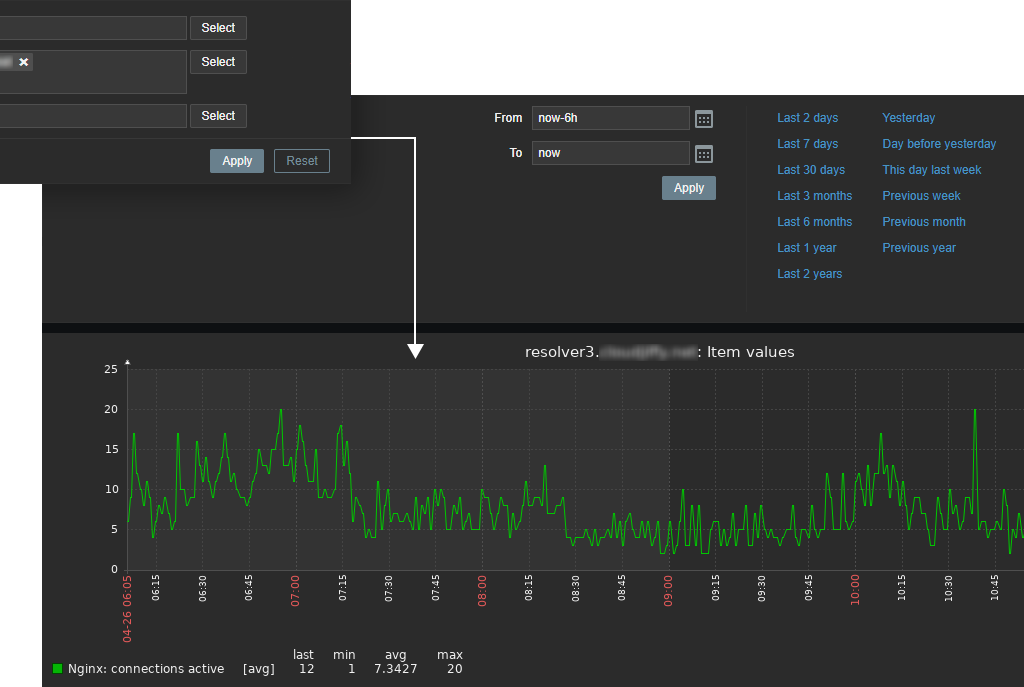This screenshot has height=687, width=1024.
Task: Select the Yesterday time range
Action: tap(908, 117)
